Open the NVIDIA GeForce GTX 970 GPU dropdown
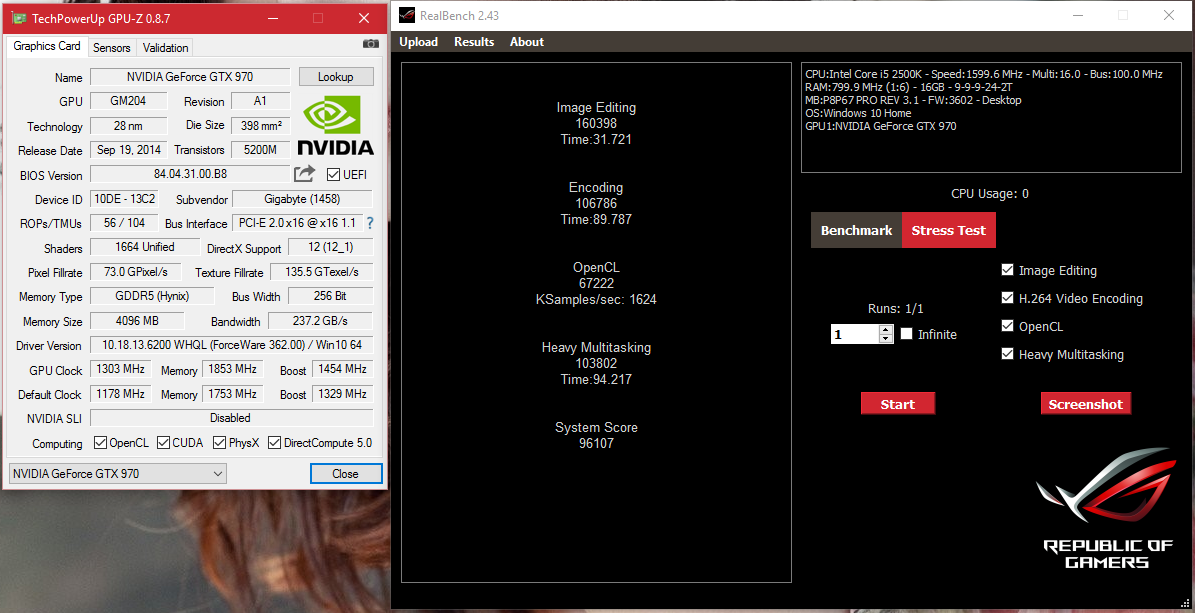The image size is (1195, 613). [x=117, y=473]
